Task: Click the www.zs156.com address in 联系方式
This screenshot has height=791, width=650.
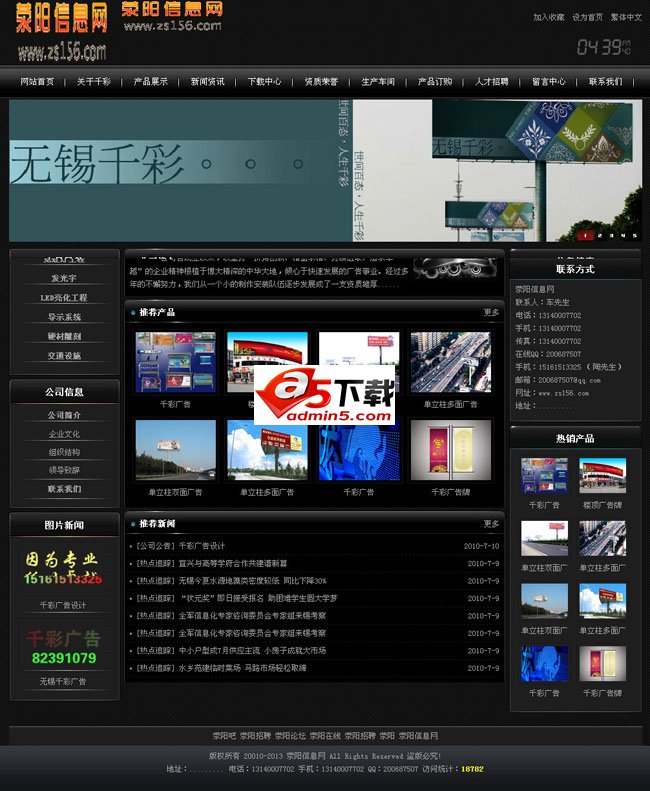Action: click(564, 393)
